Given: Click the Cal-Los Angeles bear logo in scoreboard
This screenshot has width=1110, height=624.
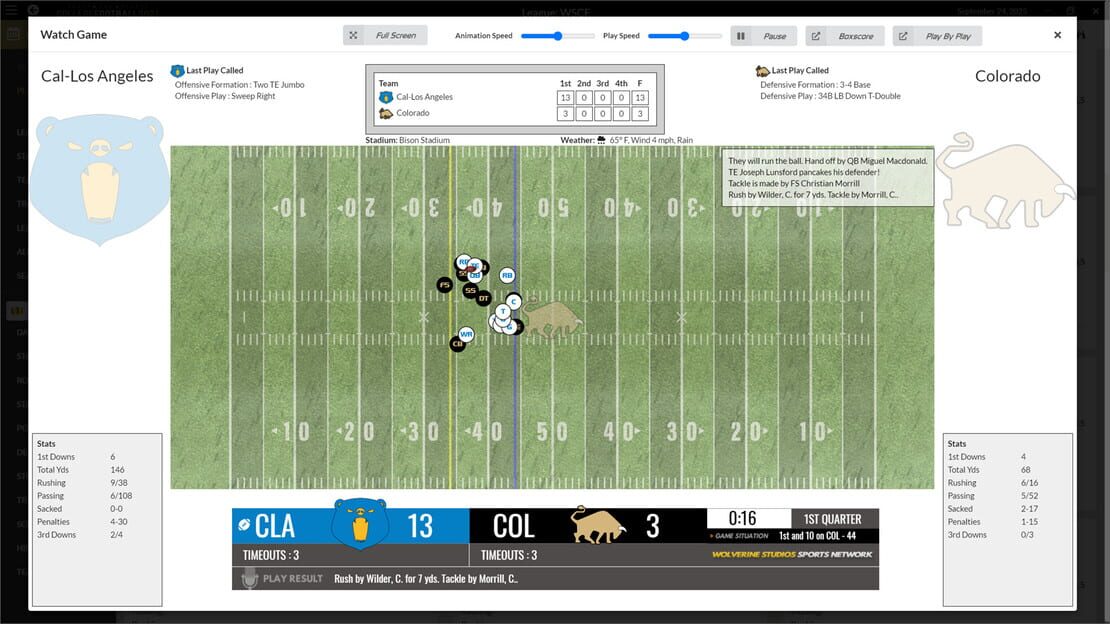Looking at the screenshot, I should click(x=360, y=524).
